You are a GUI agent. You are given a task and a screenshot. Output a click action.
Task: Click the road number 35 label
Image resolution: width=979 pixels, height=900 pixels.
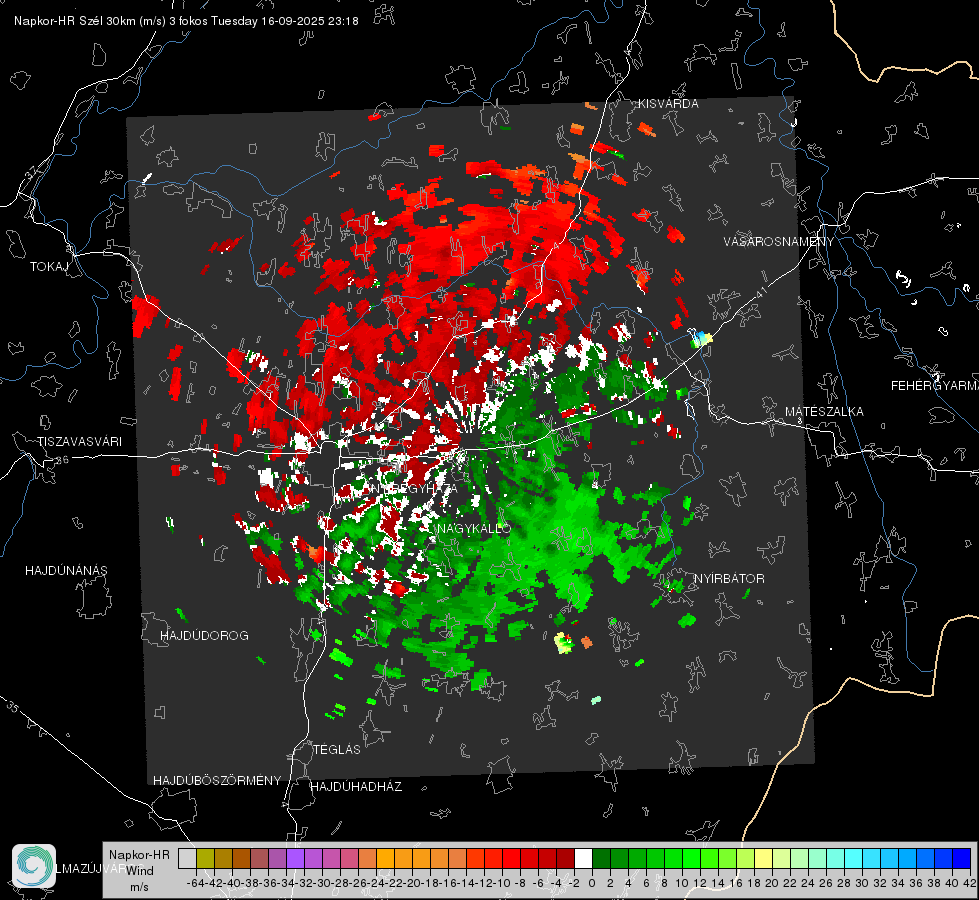click(14, 707)
